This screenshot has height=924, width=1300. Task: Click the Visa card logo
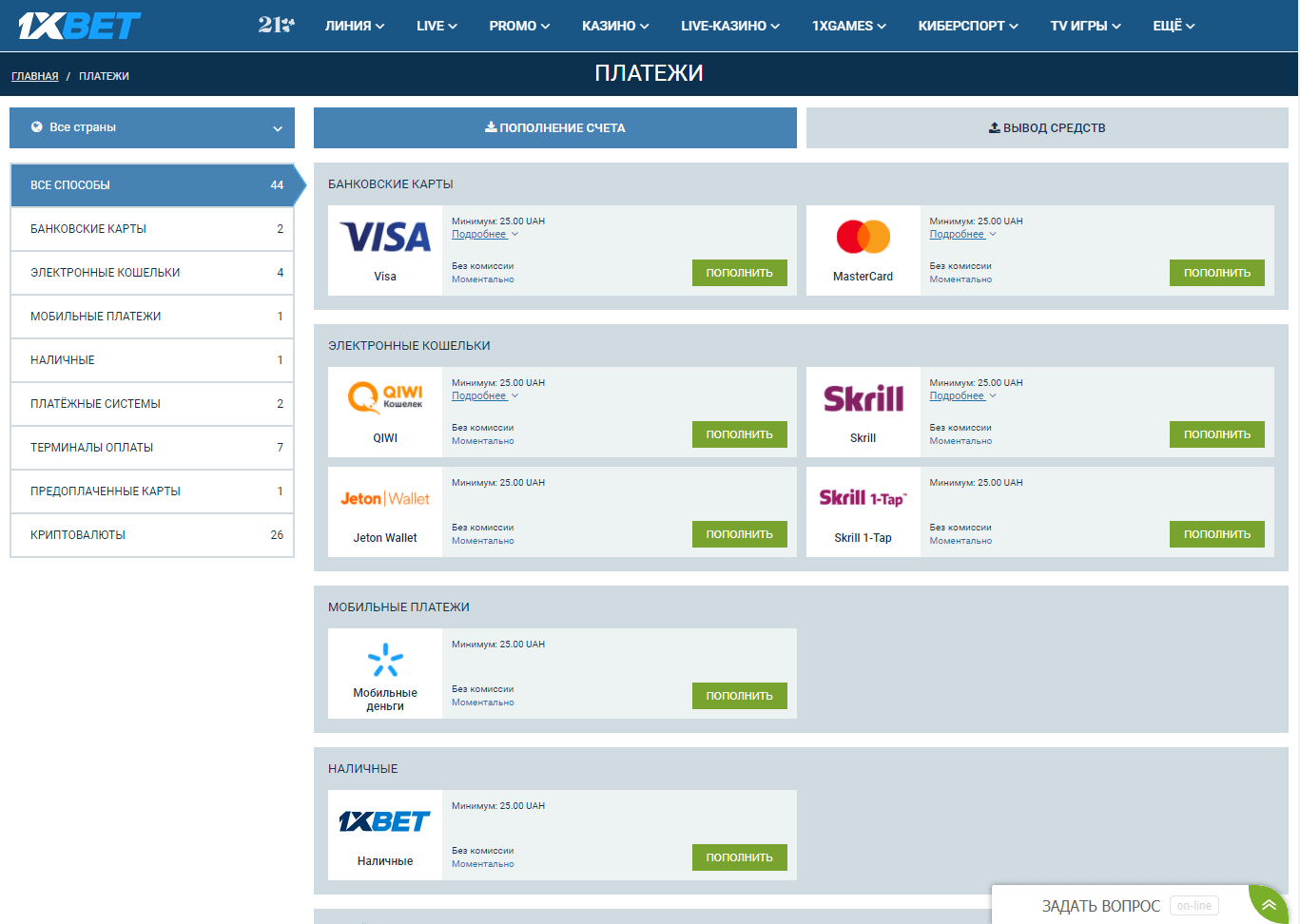[x=385, y=237]
